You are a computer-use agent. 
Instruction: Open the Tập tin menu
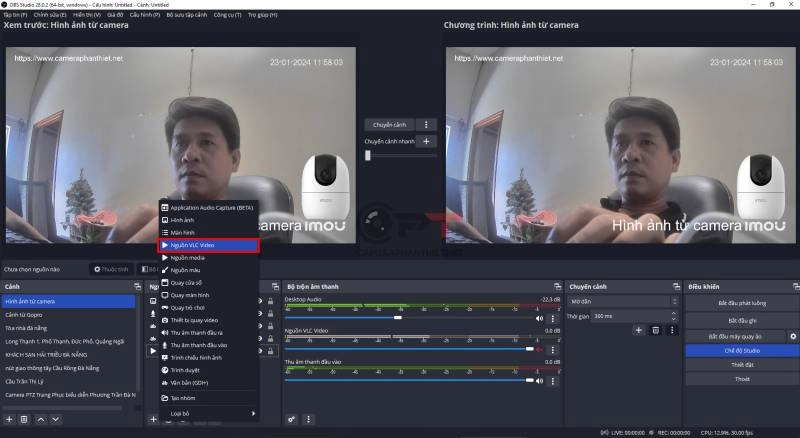coord(15,15)
